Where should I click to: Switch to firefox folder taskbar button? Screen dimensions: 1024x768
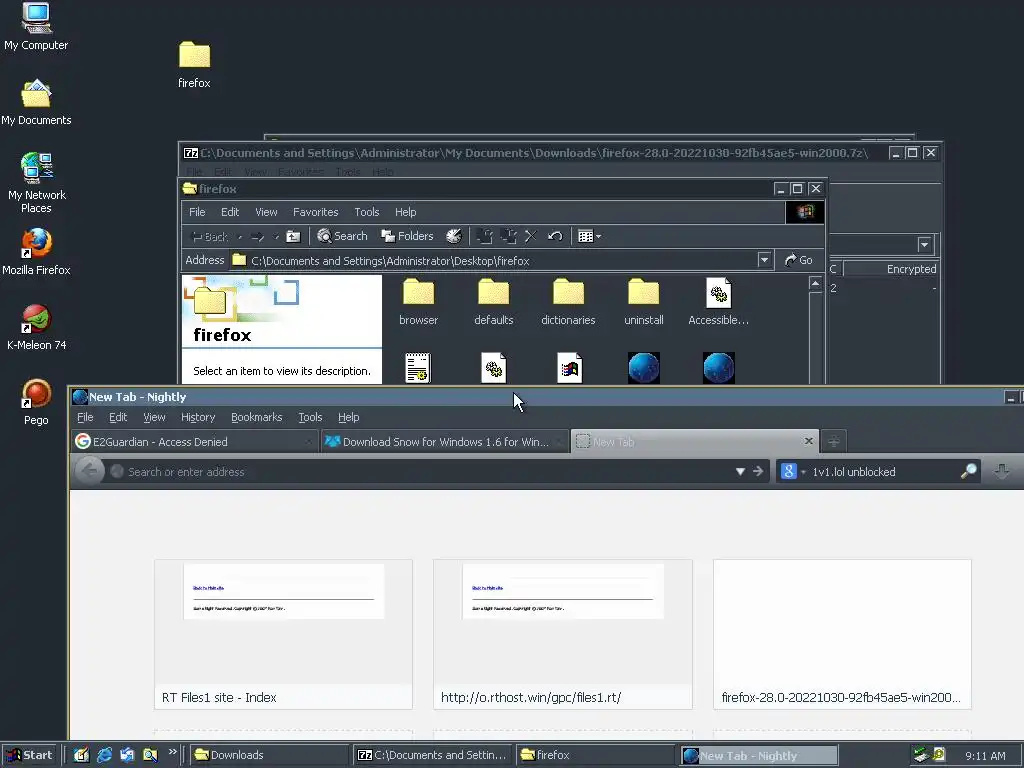596,755
